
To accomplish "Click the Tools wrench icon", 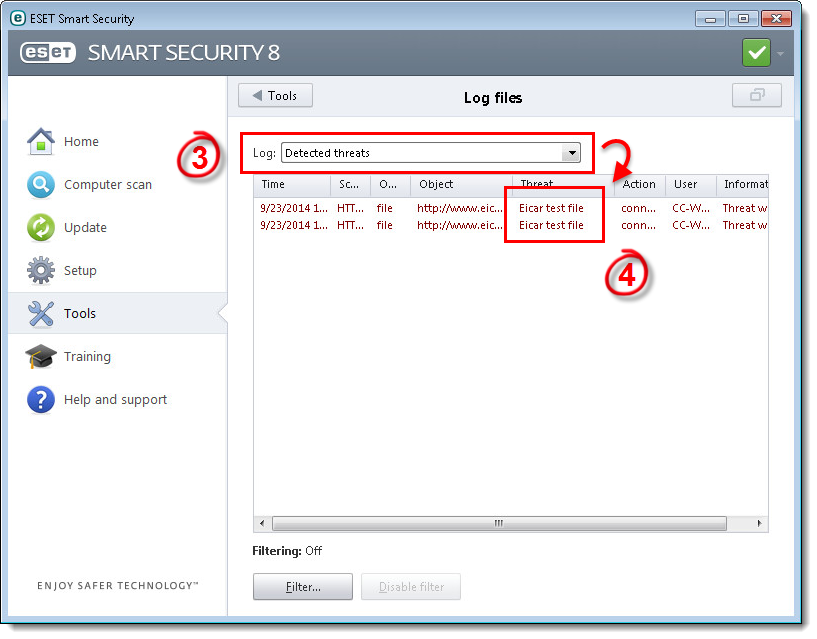I will coord(41,314).
